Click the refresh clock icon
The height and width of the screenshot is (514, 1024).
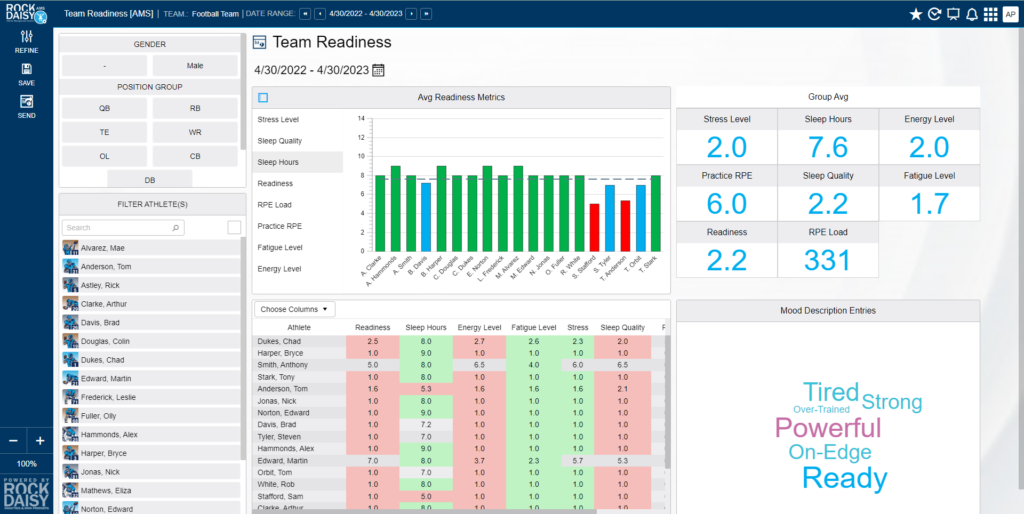[x=935, y=14]
